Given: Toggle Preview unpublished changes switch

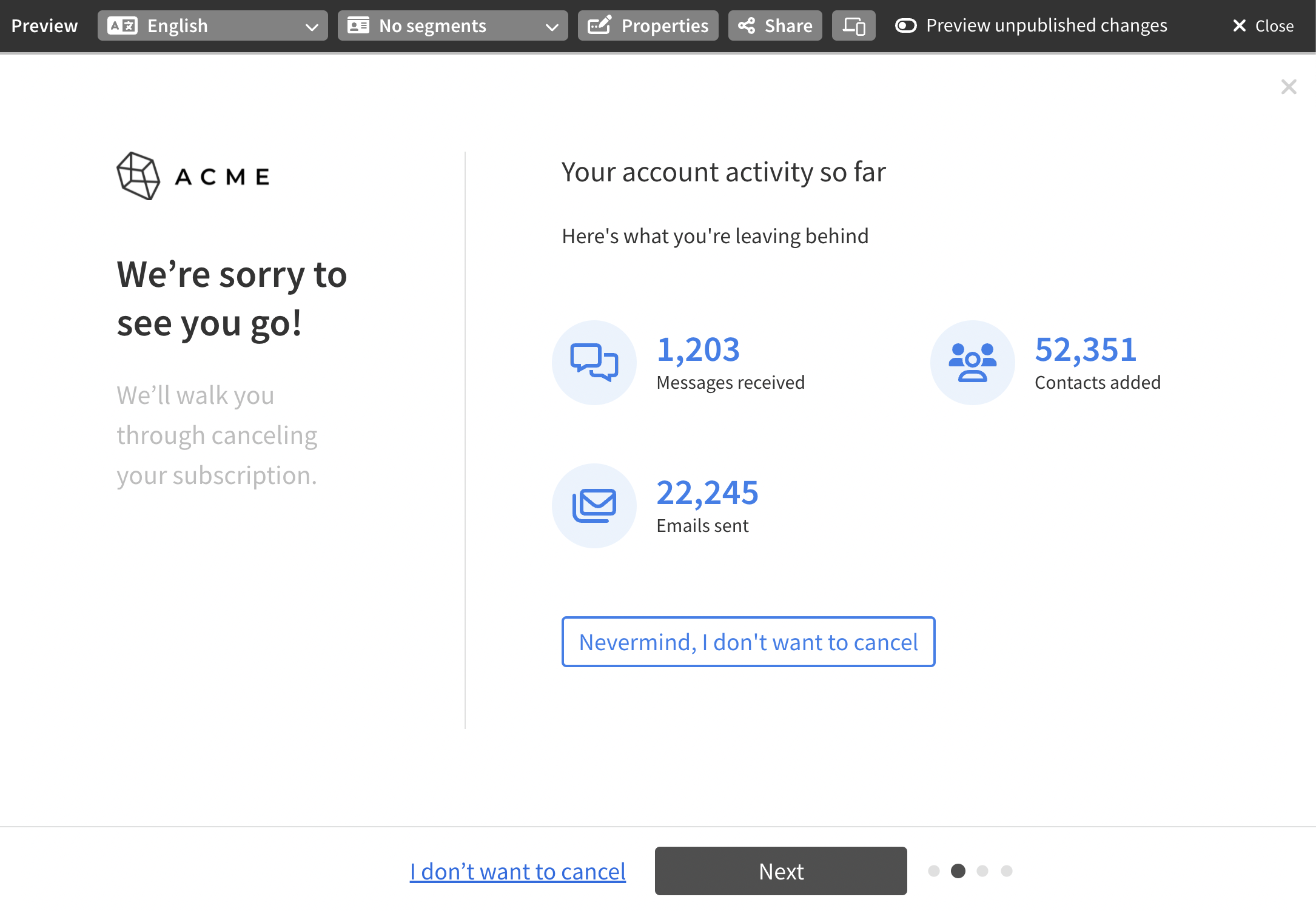Looking at the screenshot, I should pos(906,25).
